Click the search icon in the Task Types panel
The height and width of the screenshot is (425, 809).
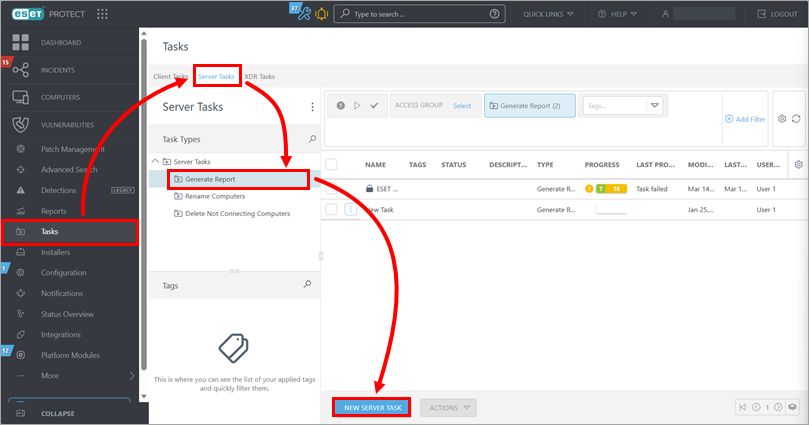pyautogui.click(x=312, y=140)
